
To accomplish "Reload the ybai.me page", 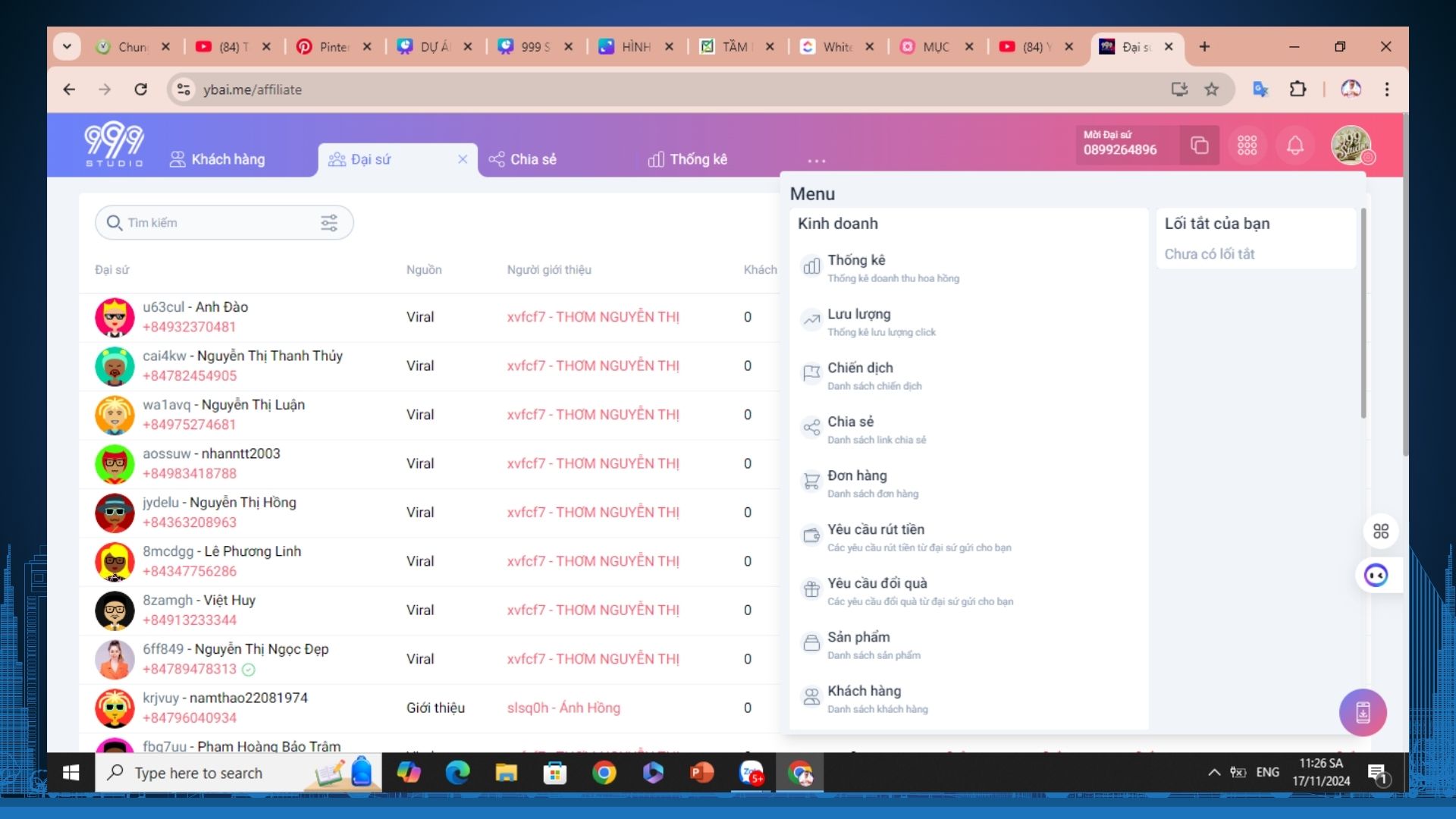I will click(x=140, y=89).
